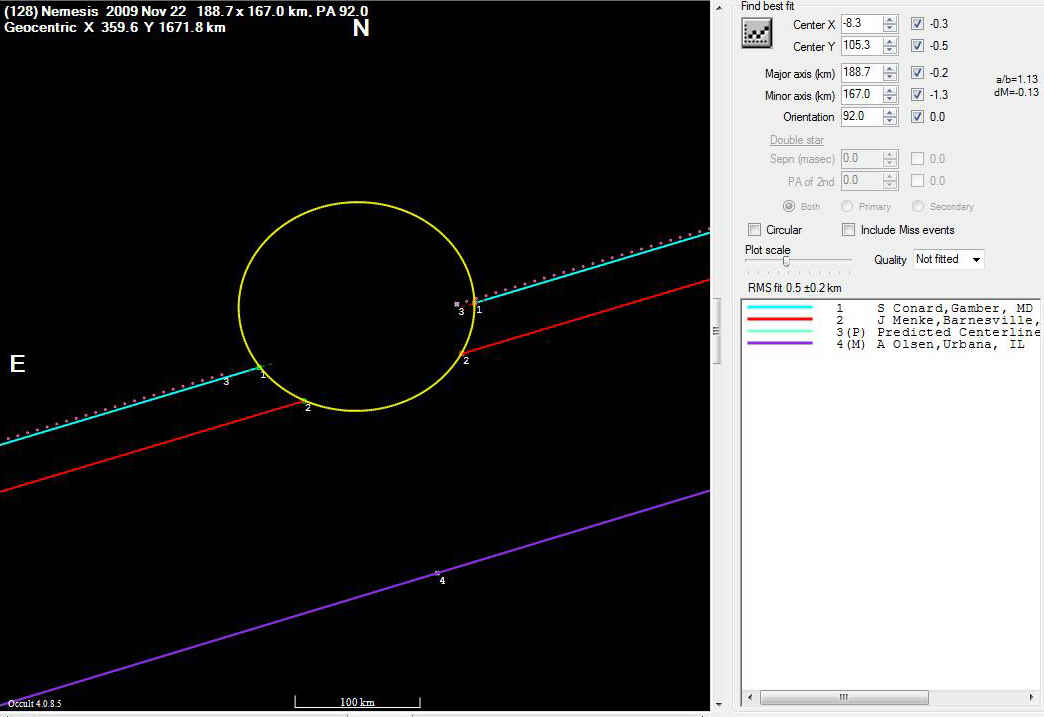Image resolution: width=1044 pixels, height=717 pixels.
Task: Toggle the Major axis fit checkbox
Action: pos(917,73)
